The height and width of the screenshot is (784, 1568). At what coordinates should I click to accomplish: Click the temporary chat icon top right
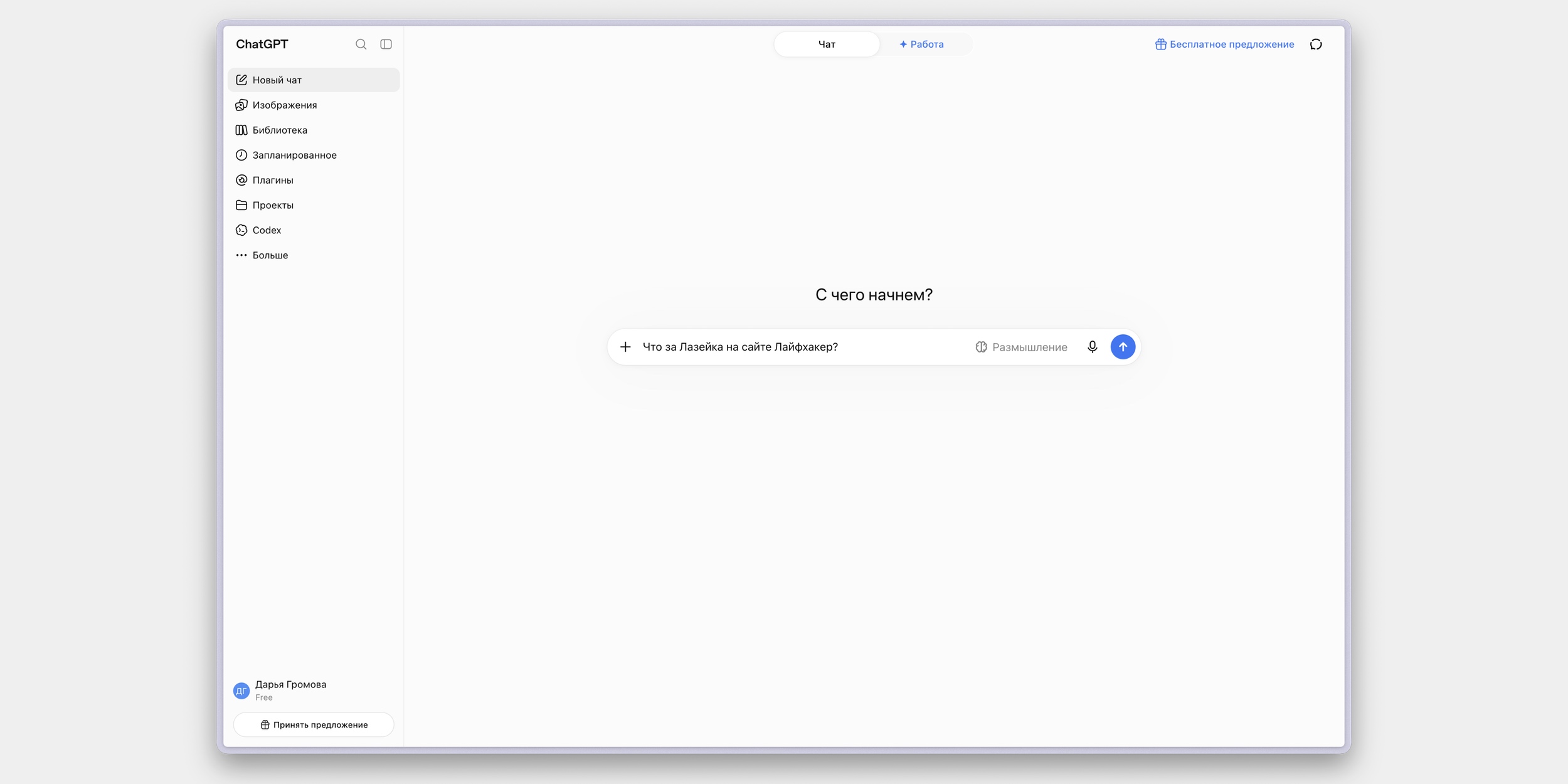click(x=1316, y=44)
